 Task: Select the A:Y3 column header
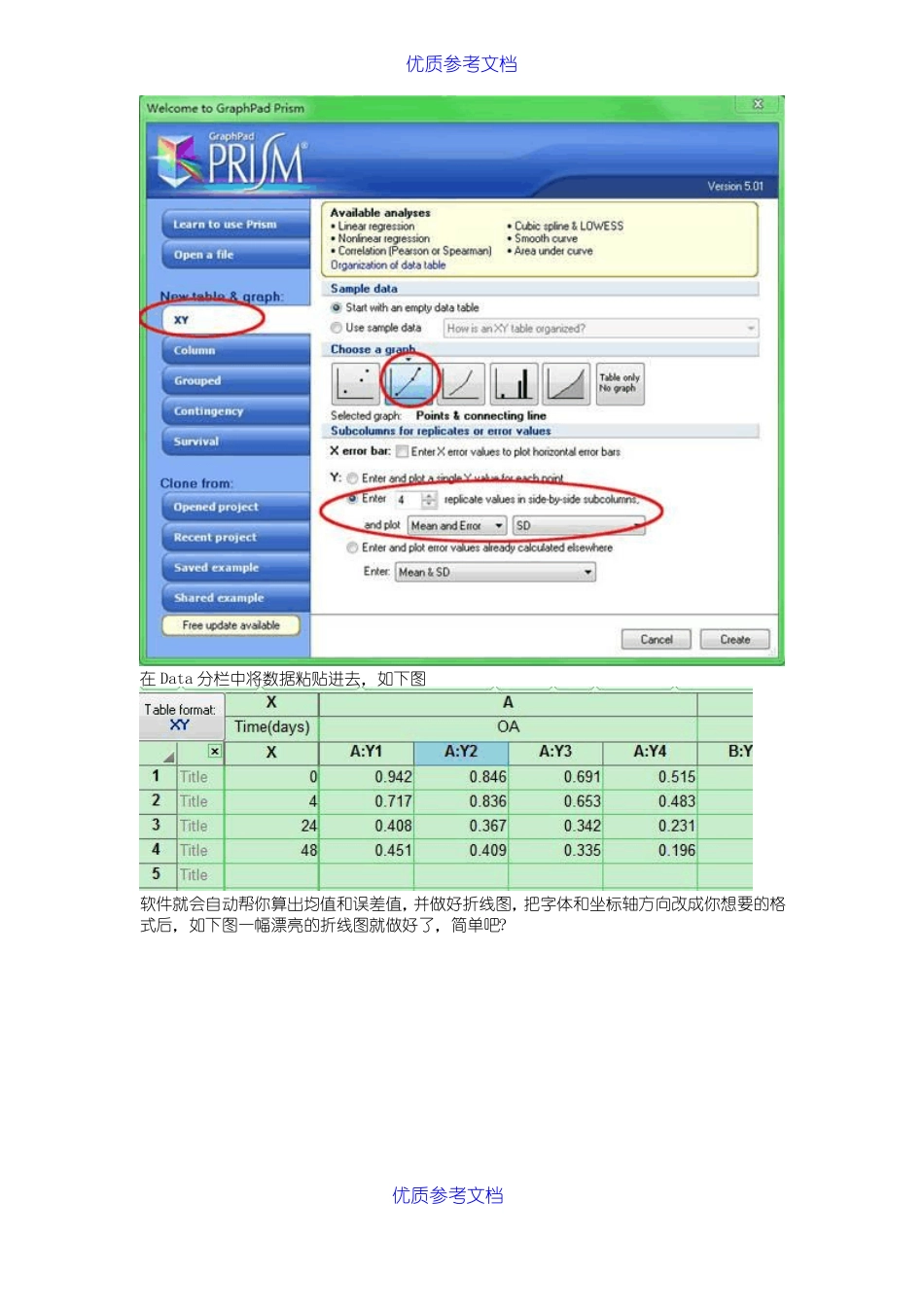pyautogui.click(x=555, y=752)
